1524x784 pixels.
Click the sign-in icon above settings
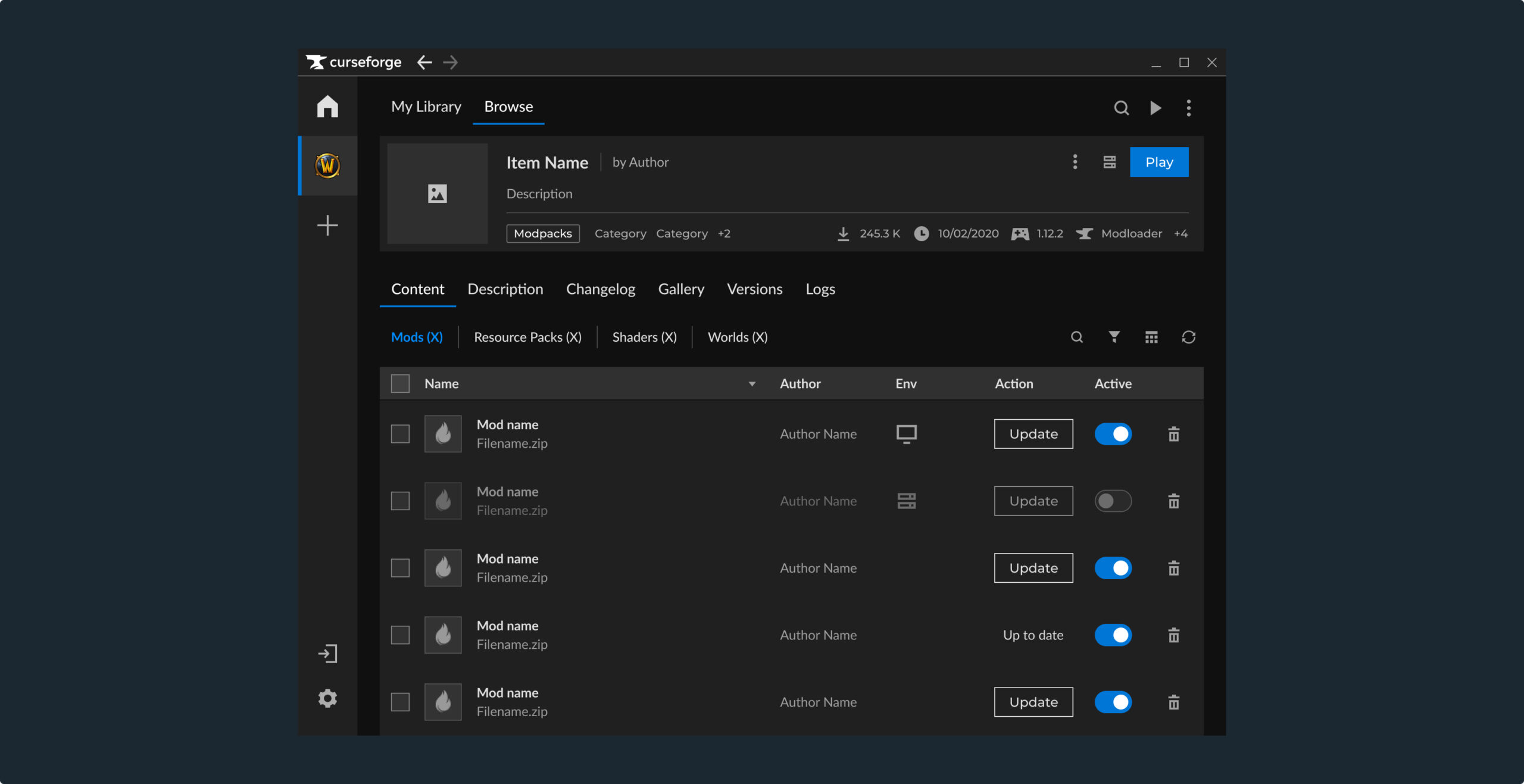point(327,654)
